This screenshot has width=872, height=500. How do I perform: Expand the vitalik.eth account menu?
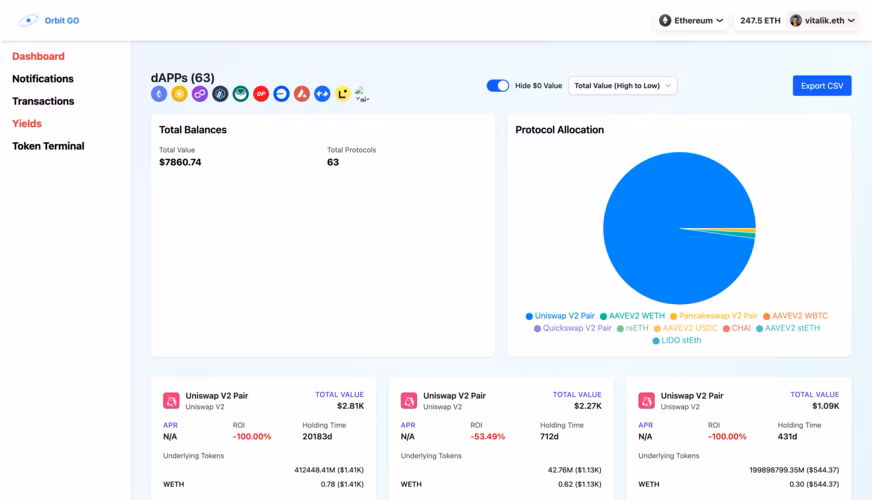click(822, 20)
